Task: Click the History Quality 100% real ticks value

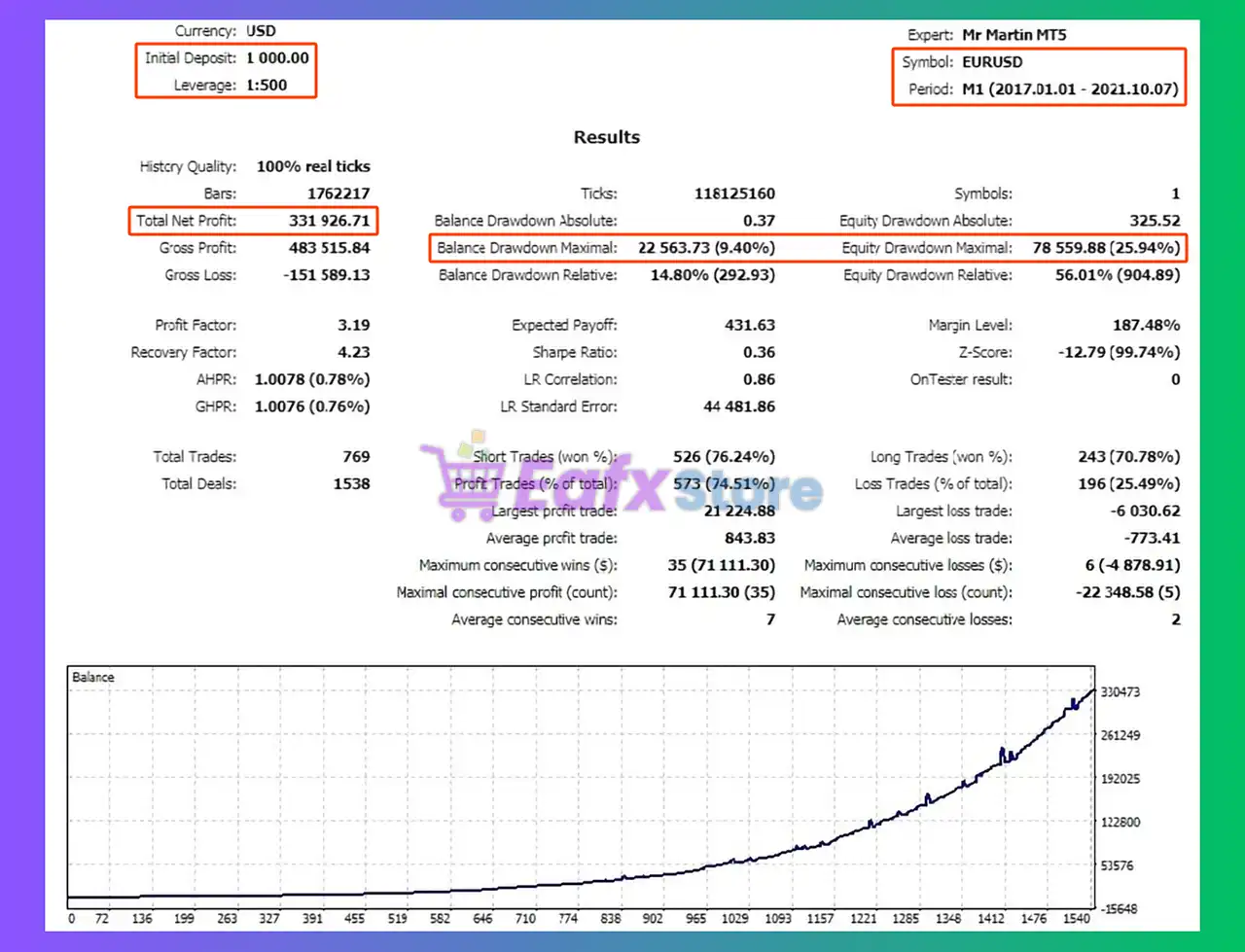Action: pos(313,166)
